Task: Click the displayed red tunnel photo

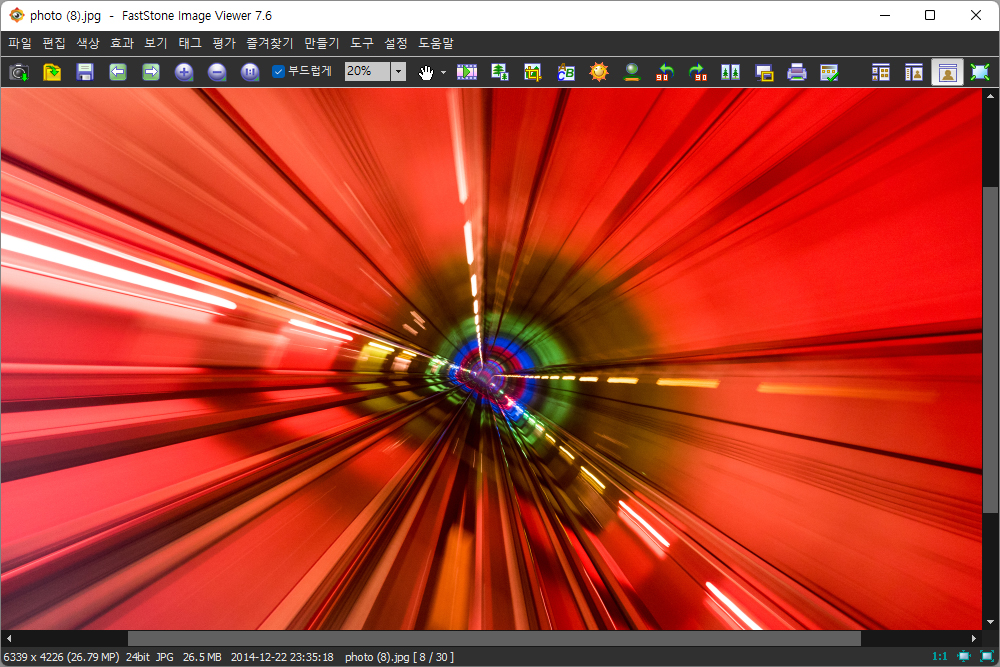Action: pos(491,359)
